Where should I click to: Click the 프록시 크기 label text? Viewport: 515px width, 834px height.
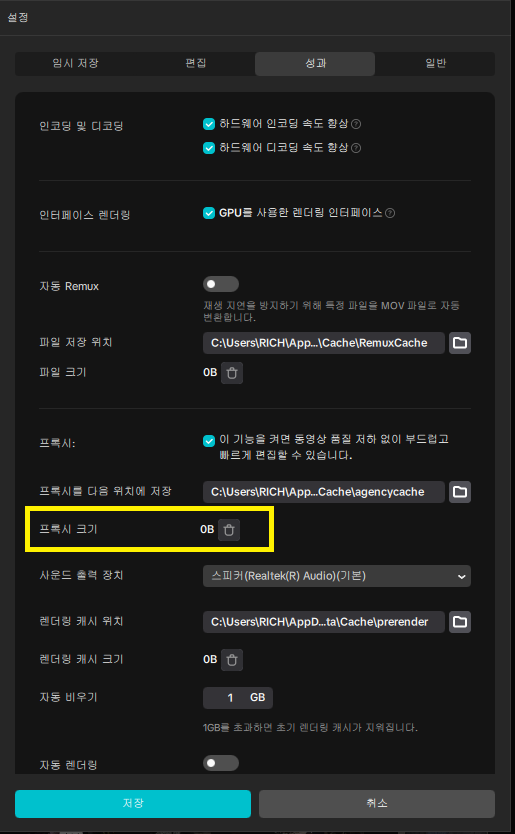(x=68, y=530)
